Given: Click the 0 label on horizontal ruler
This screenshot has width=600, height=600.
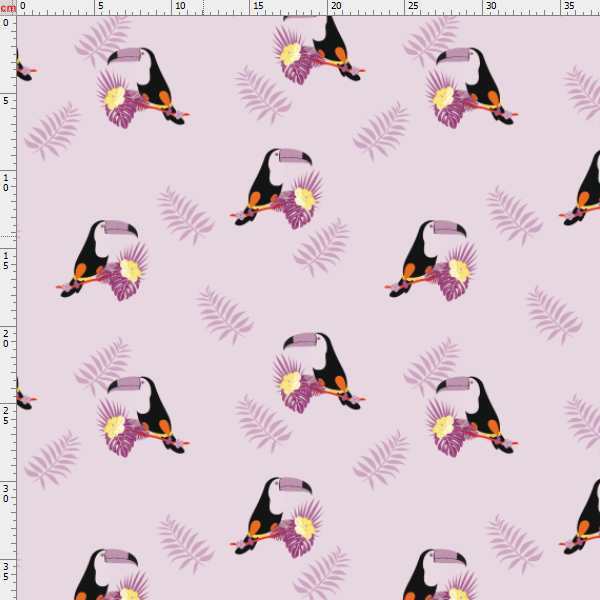Looking at the screenshot, I should pos(23,6).
